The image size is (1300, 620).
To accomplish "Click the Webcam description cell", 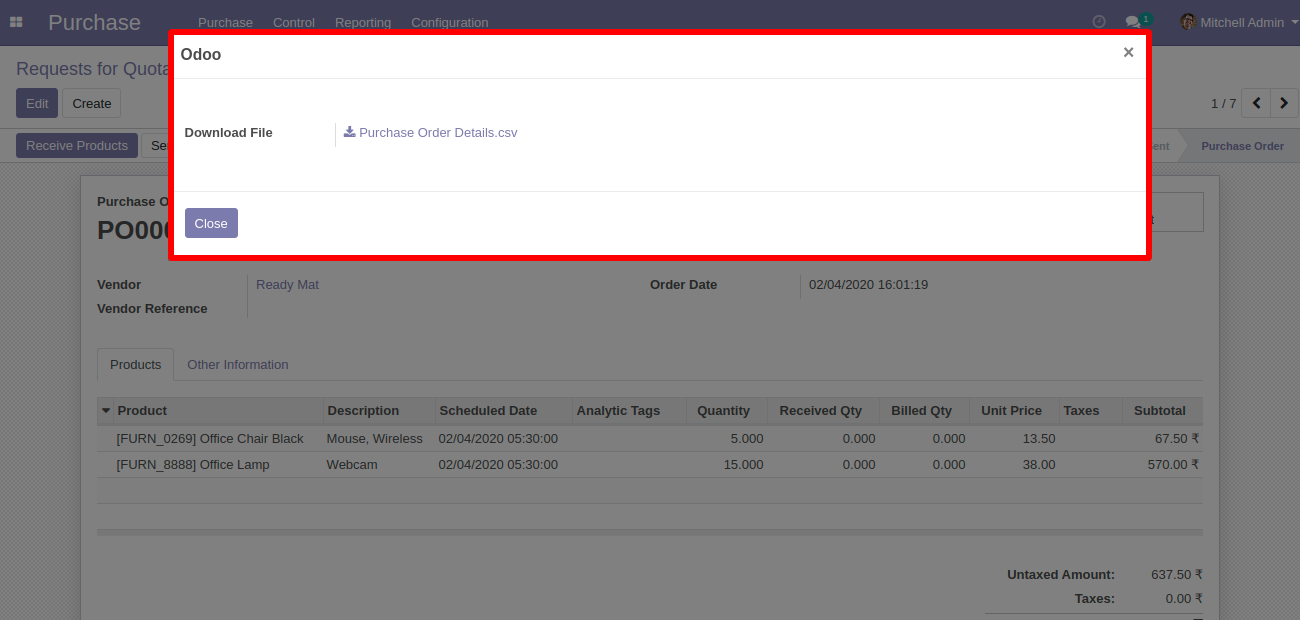I will pyautogui.click(x=352, y=465).
